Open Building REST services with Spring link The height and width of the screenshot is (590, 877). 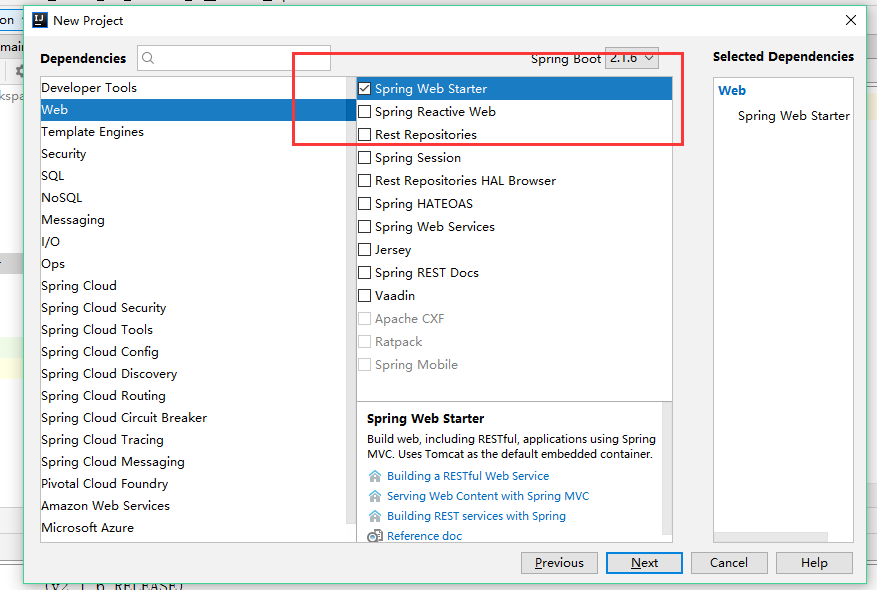[x=476, y=516]
